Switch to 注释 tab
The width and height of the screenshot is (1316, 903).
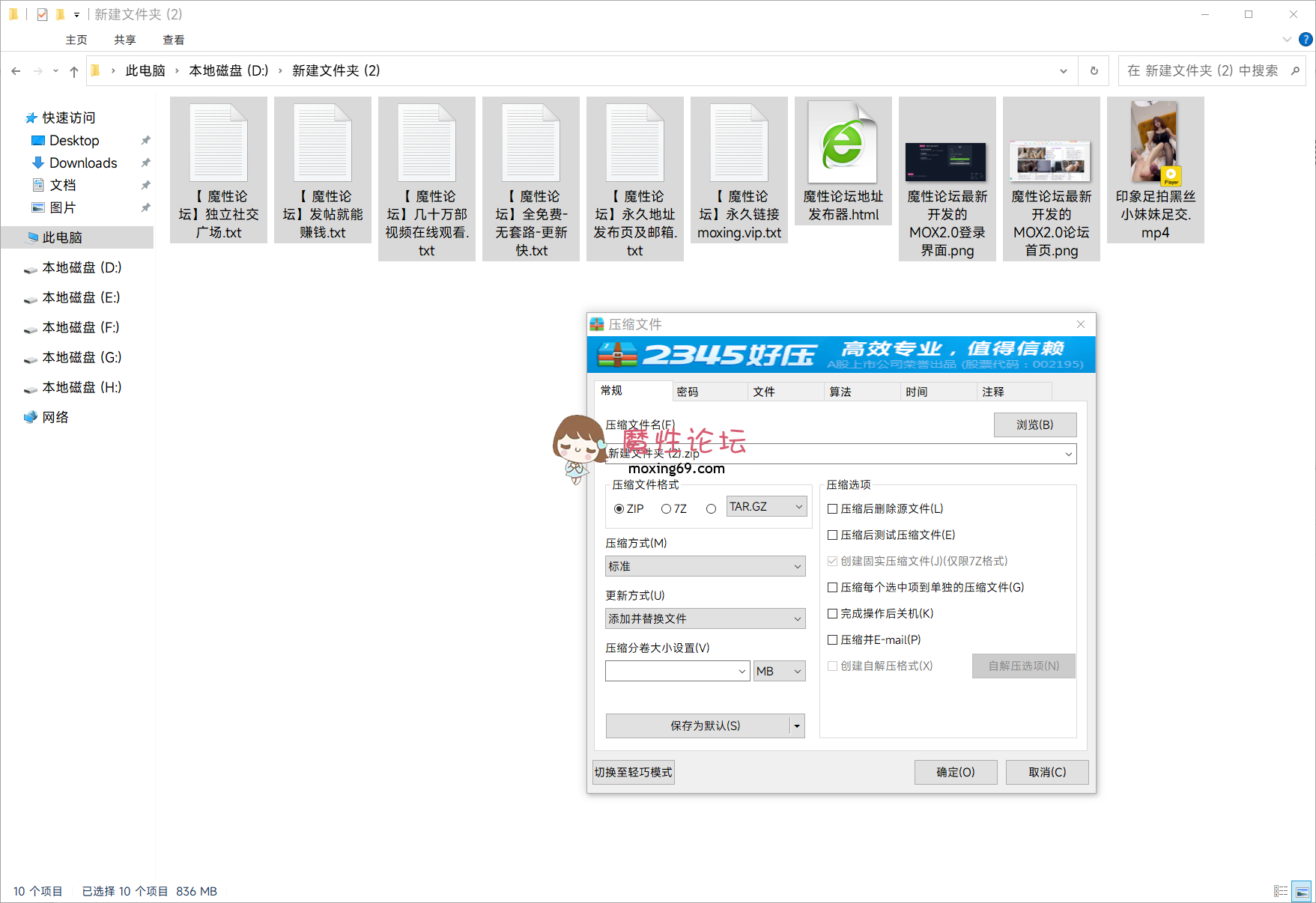(x=1015, y=392)
